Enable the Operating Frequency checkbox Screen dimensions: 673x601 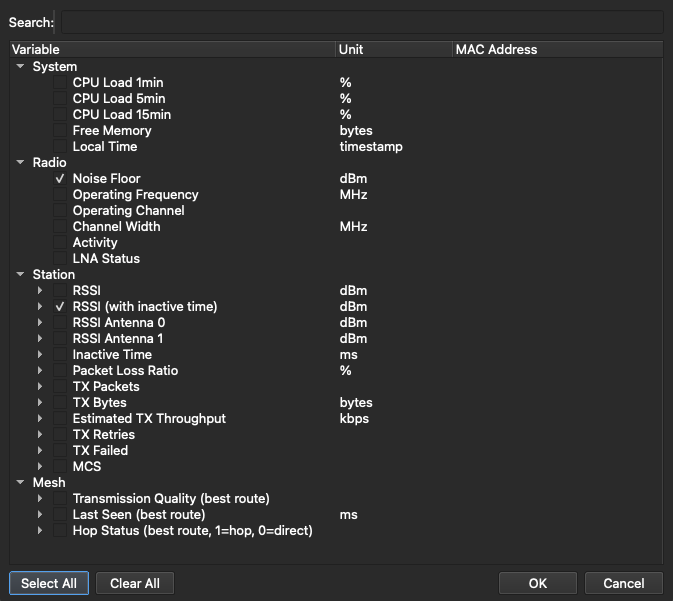(61, 195)
